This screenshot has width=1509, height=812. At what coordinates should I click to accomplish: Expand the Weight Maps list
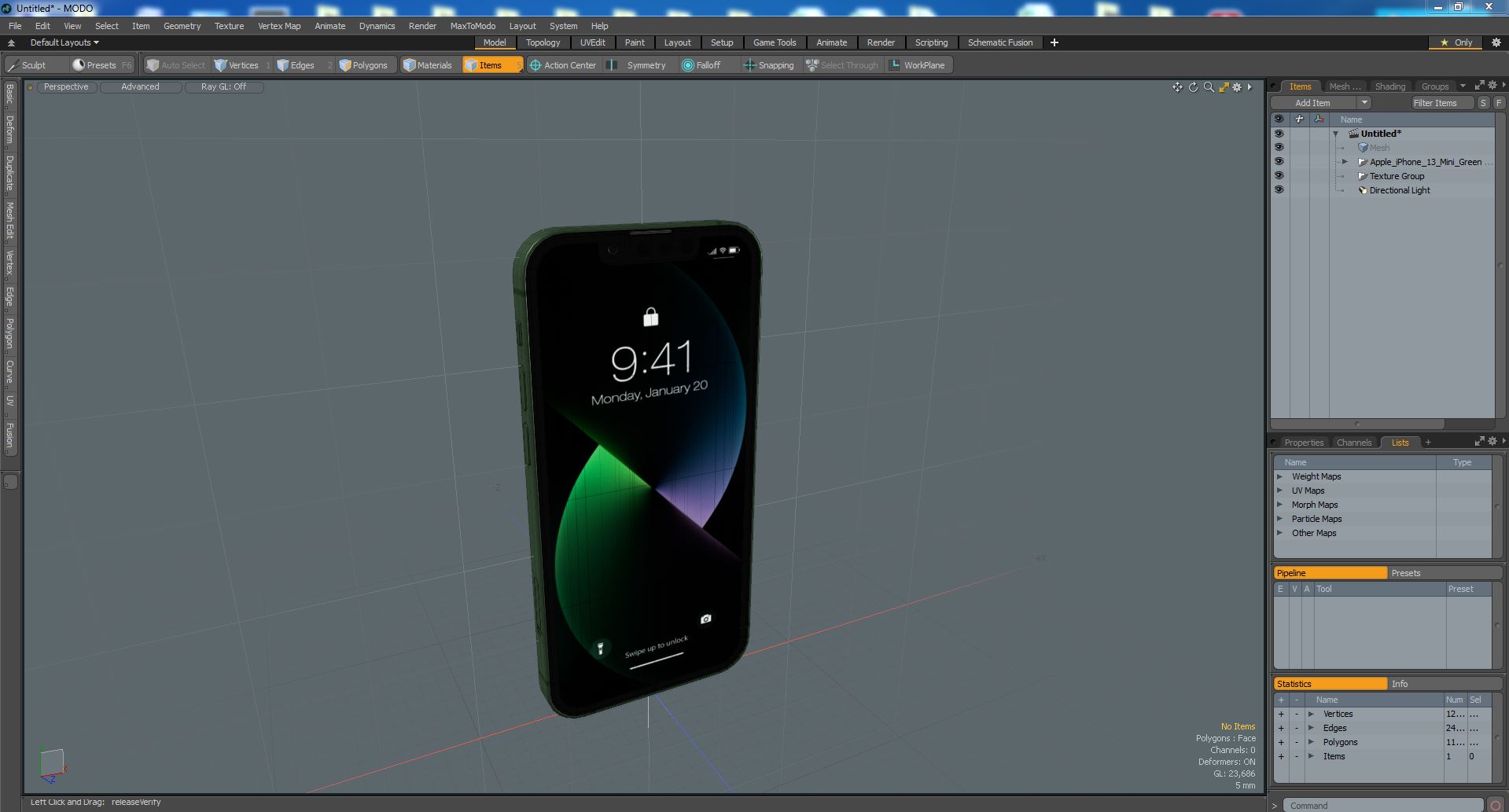tap(1279, 476)
